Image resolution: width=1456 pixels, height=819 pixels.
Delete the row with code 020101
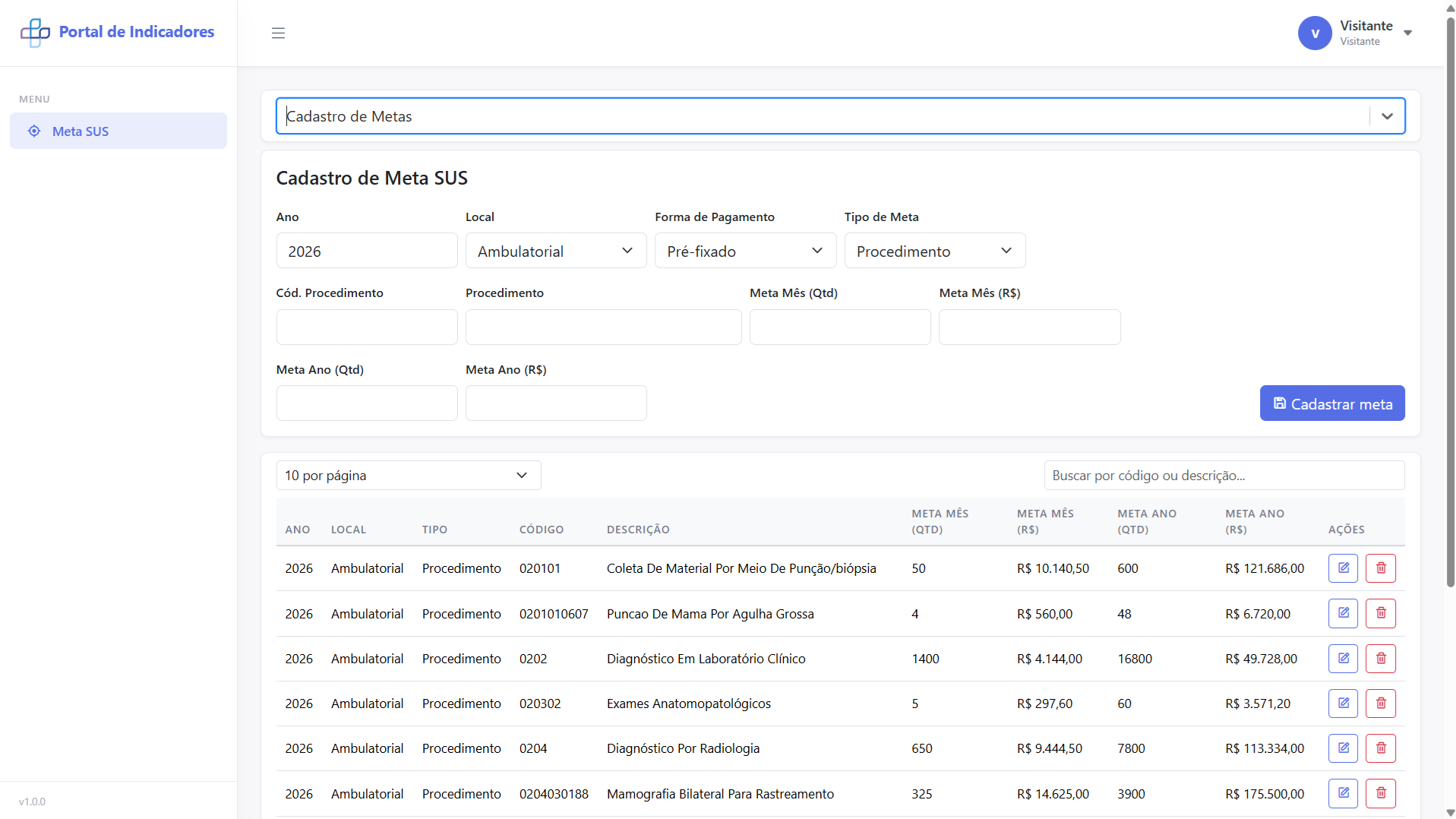click(x=1381, y=568)
